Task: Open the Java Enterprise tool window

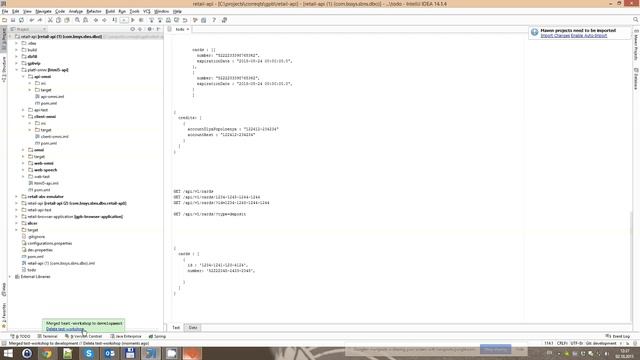Action: pos(126,336)
